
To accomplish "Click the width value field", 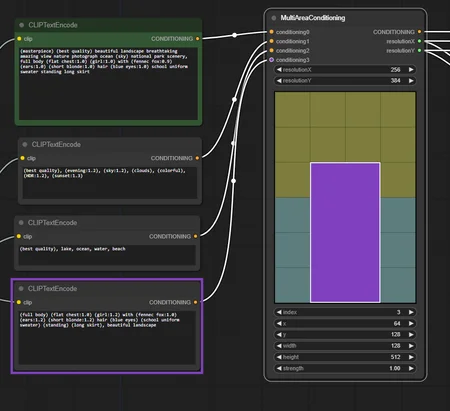I will (345, 346).
